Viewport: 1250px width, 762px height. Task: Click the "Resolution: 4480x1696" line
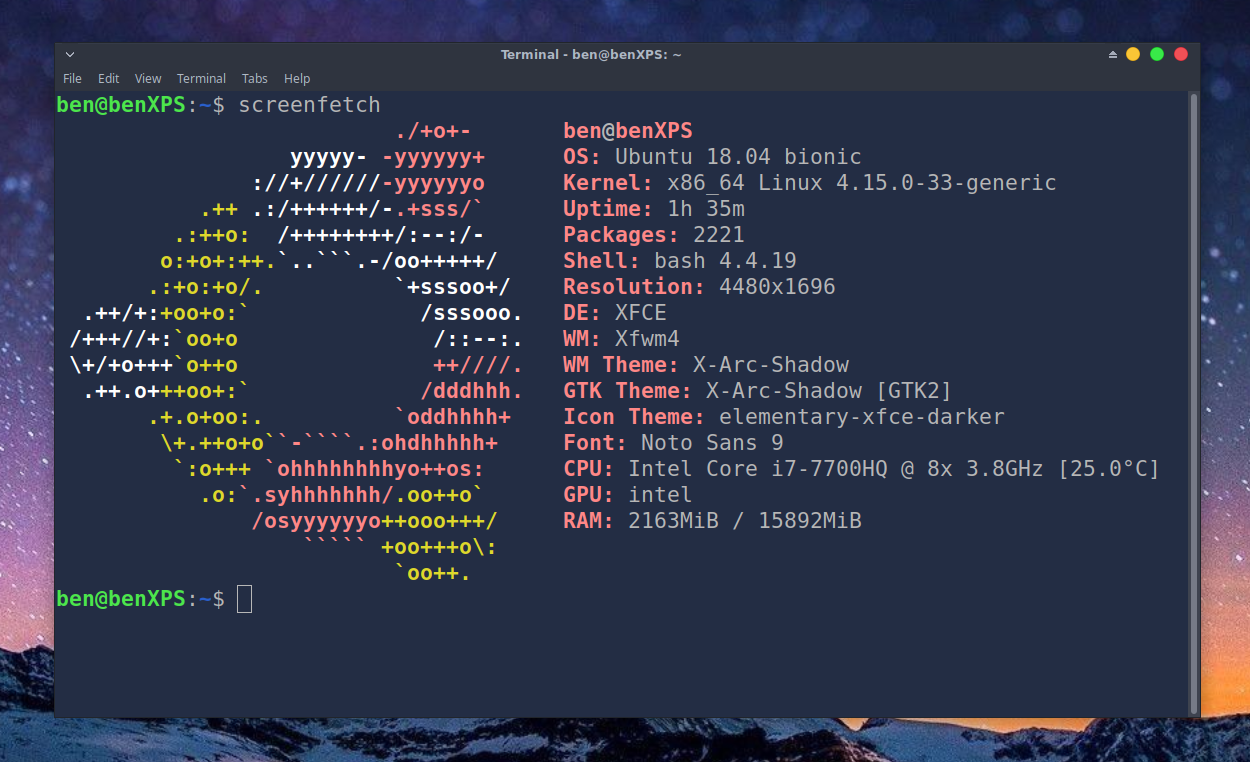pos(699,287)
